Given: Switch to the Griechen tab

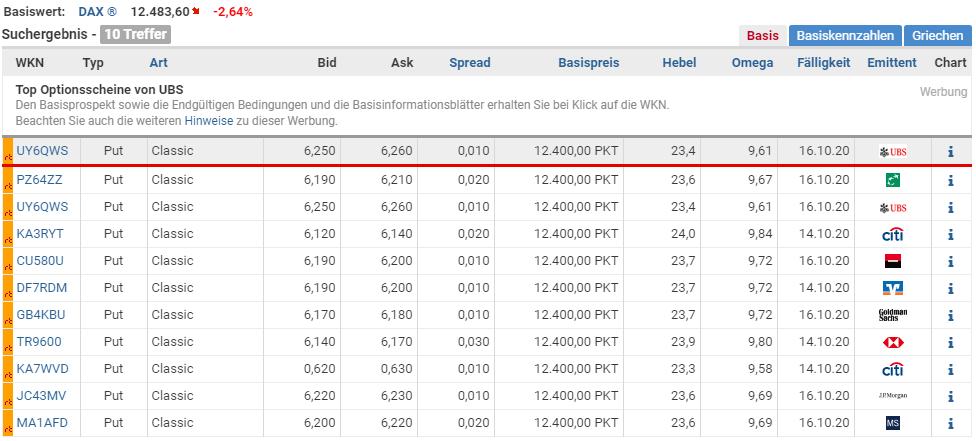Looking at the screenshot, I should [x=937, y=36].
